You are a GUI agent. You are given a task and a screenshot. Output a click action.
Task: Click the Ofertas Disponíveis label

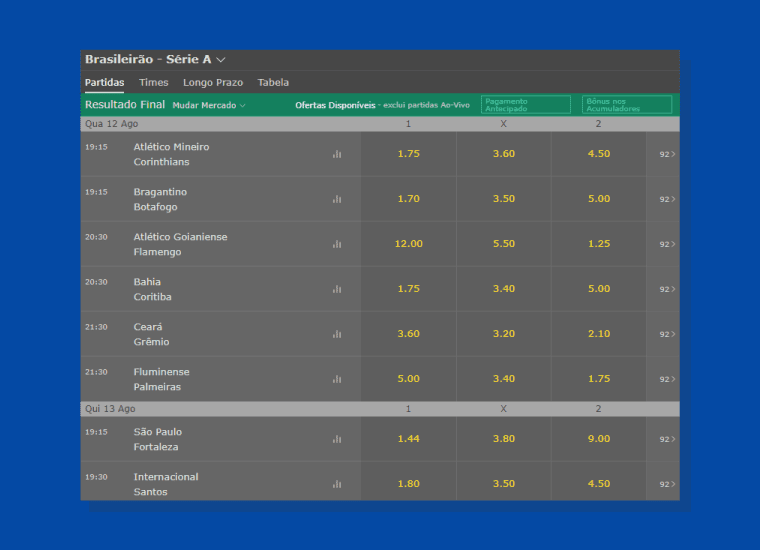tap(335, 105)
